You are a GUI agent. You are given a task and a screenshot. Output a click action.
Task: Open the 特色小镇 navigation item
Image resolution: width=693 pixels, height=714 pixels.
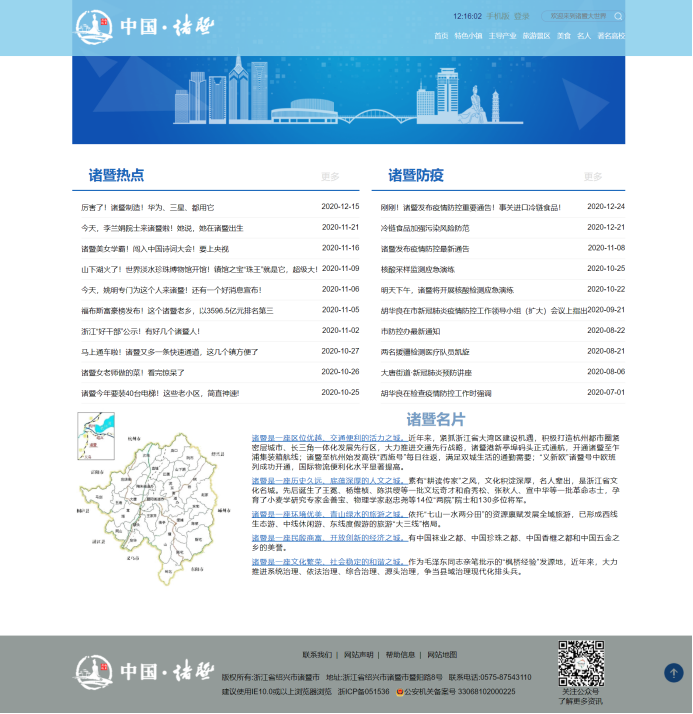[468, 36]
